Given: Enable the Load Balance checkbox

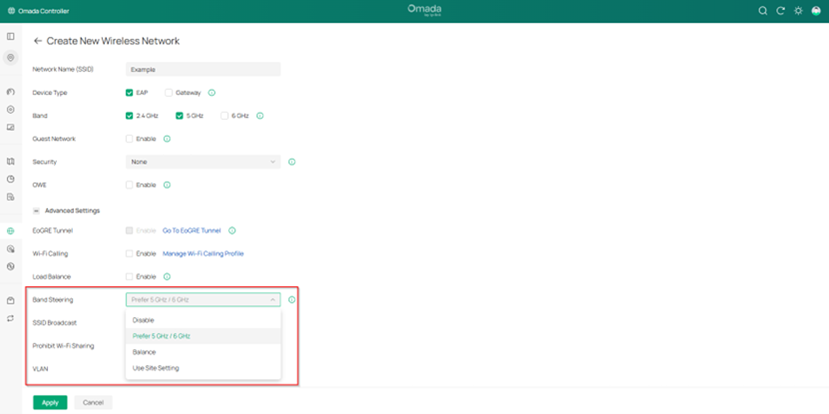Looking at the screenshot, I should tap(129, 277).
